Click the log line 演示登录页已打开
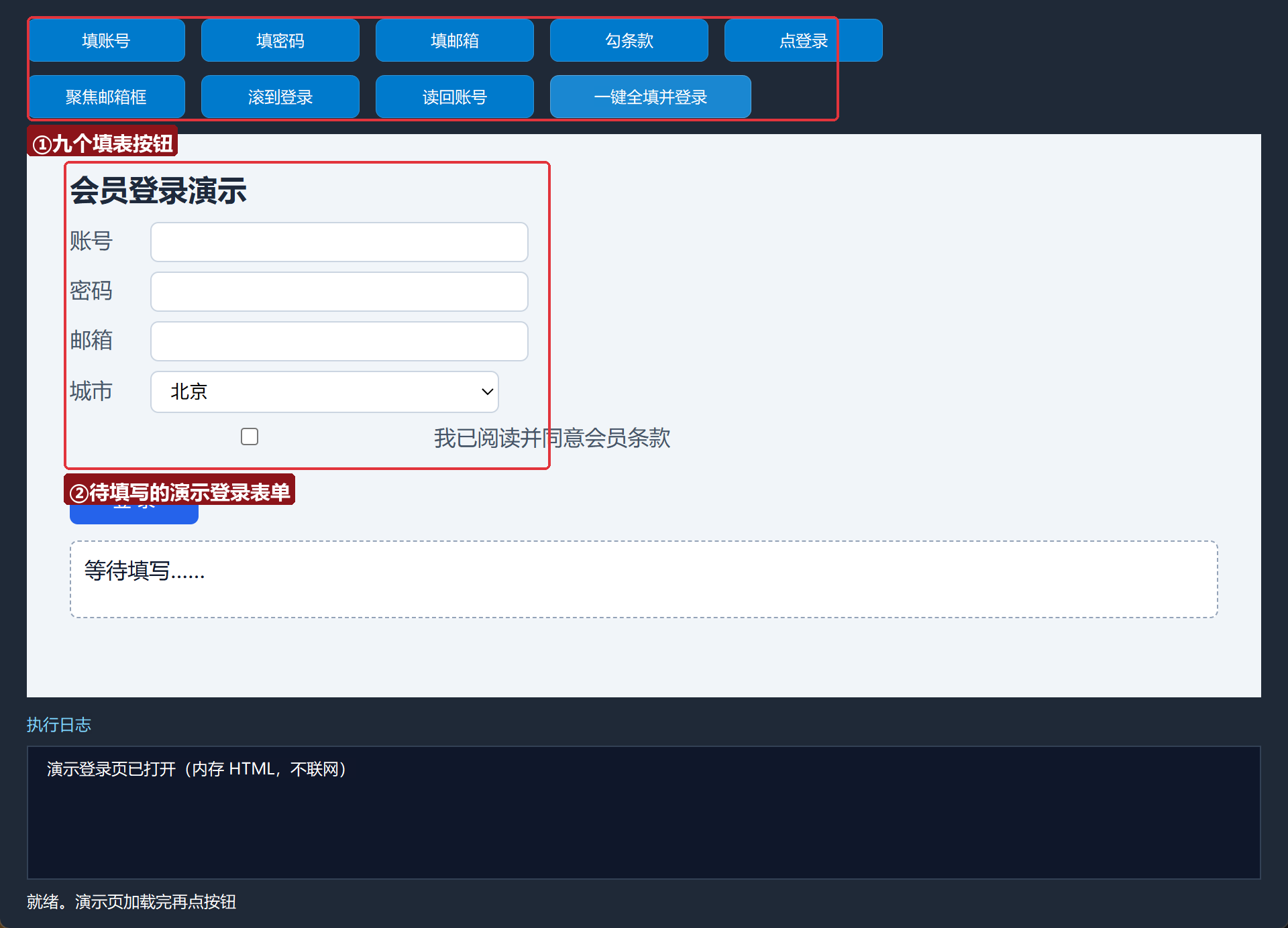This screenshot has width=1288, height=928. pos(197,769)
